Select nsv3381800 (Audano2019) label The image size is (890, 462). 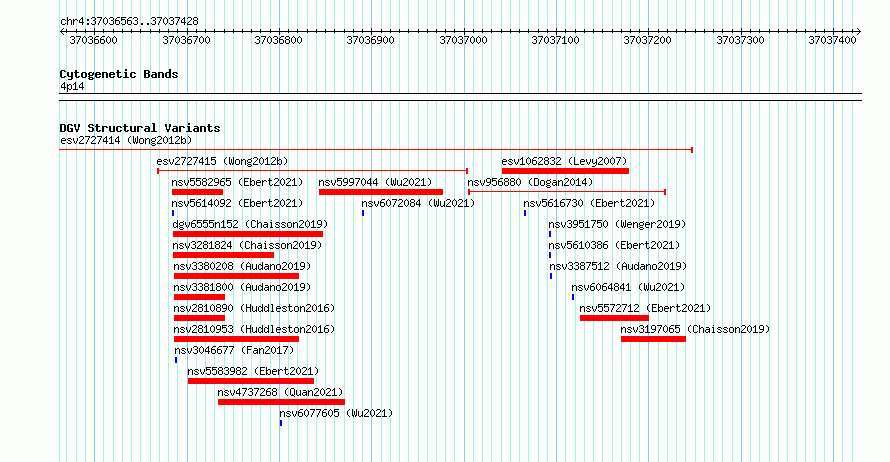(242, 287)
